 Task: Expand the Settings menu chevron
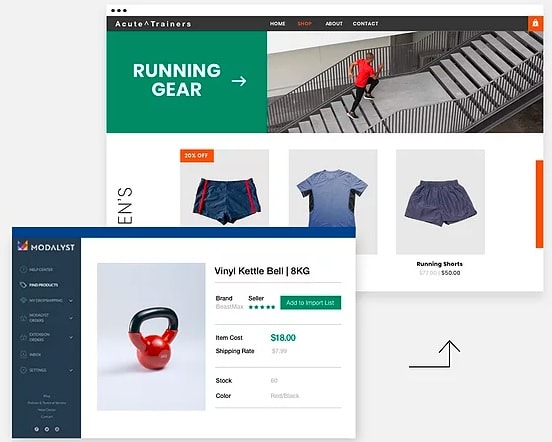[x=71, y=370]
